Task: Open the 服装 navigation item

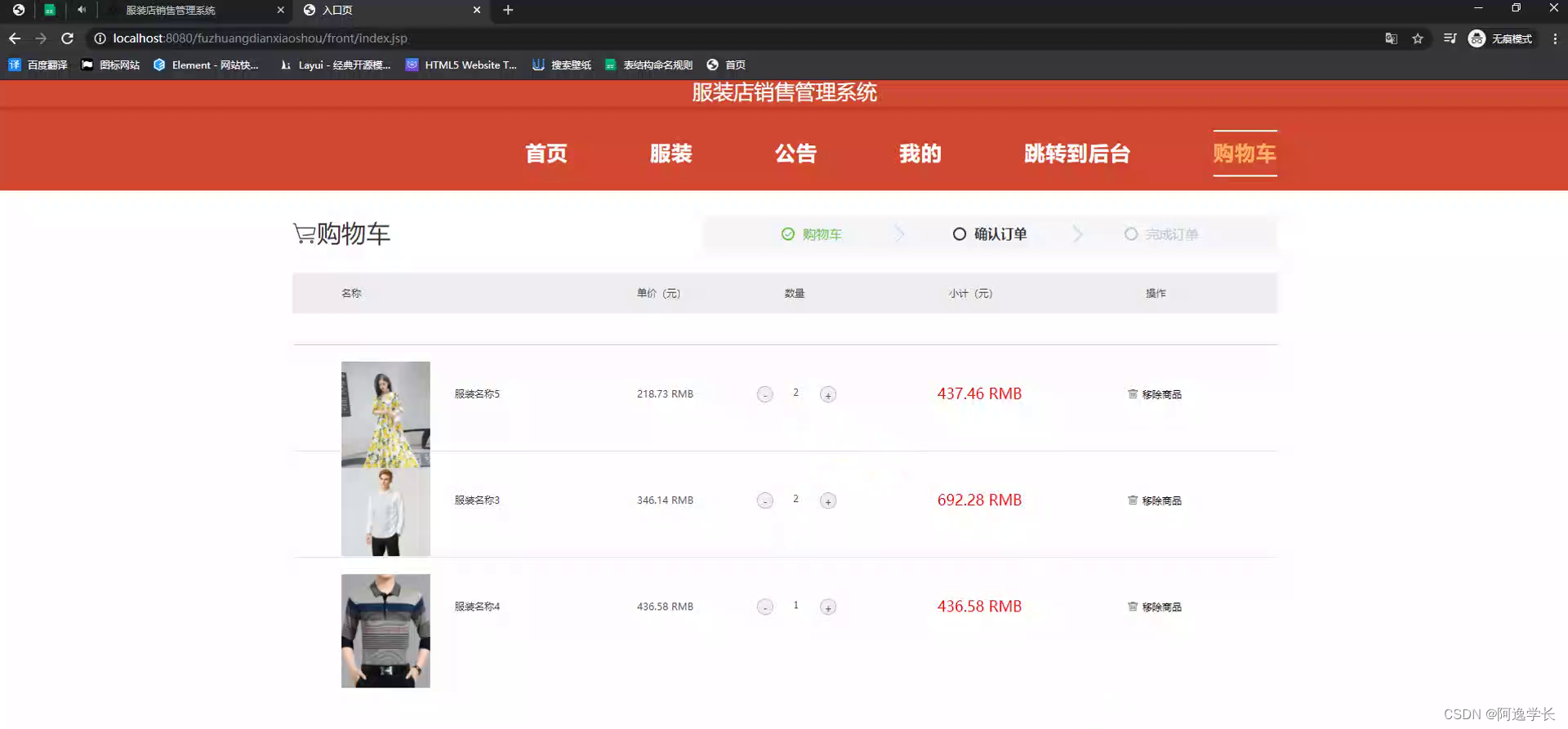Action: pyautogui.click(x=671, y=153)
